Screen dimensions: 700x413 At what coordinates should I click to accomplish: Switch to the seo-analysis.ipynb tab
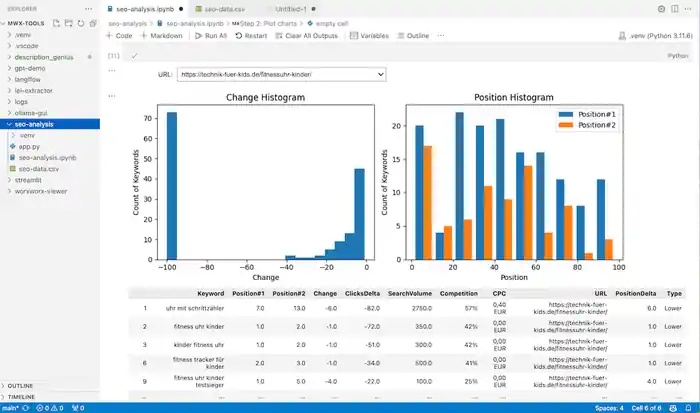pos(145,9)
